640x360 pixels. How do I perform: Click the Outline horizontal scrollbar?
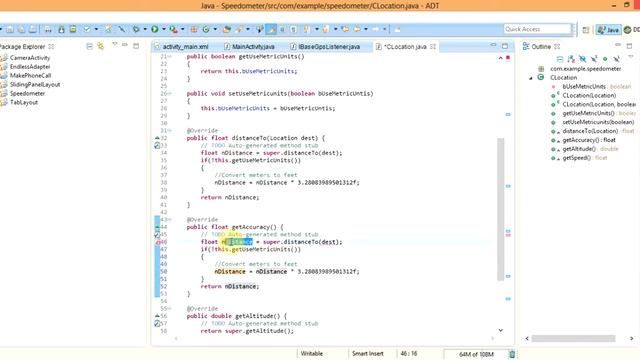coord(573,338)
